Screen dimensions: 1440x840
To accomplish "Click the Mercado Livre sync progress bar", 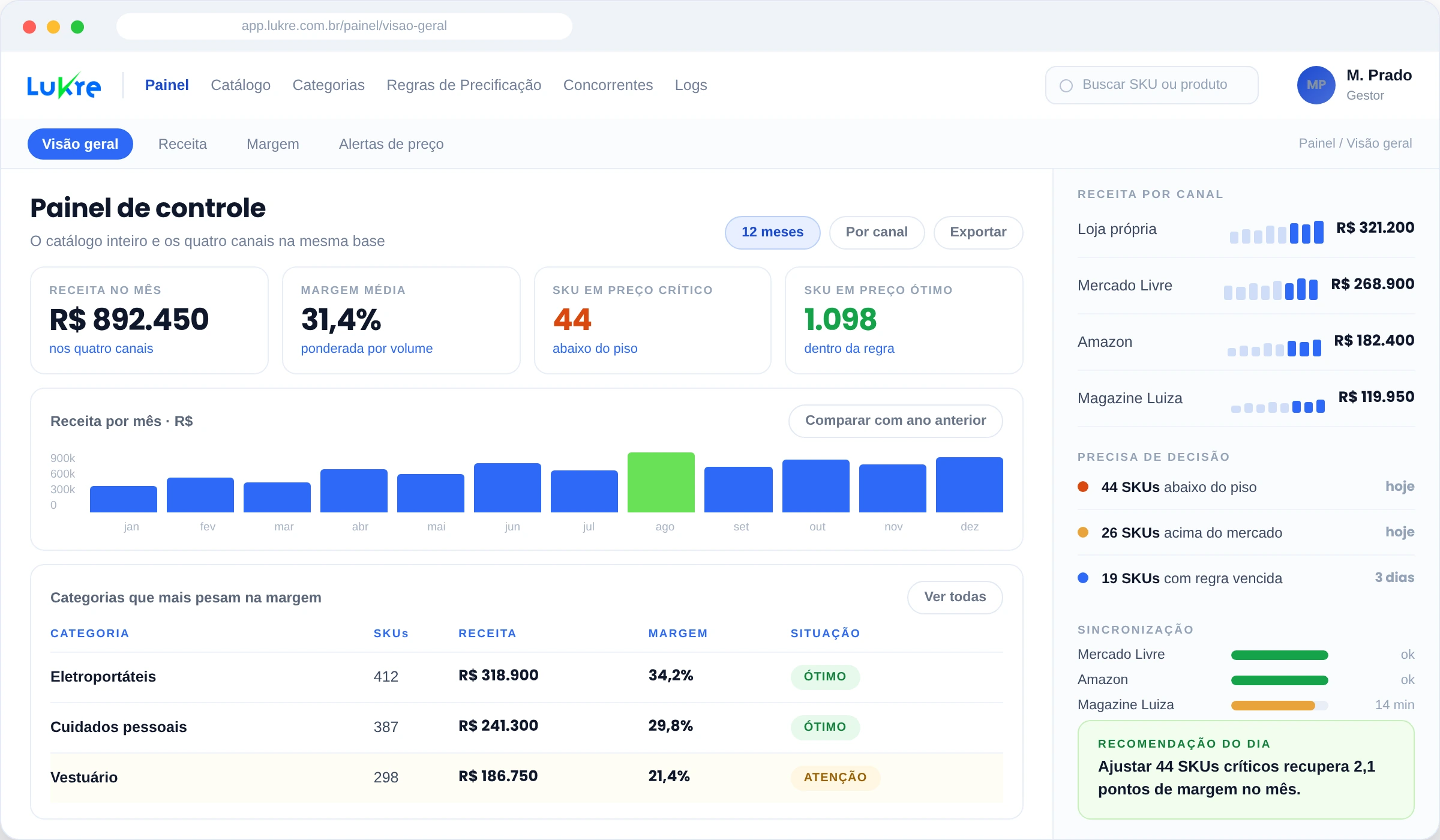I will pyautogui.click(x=1280, y=655).
